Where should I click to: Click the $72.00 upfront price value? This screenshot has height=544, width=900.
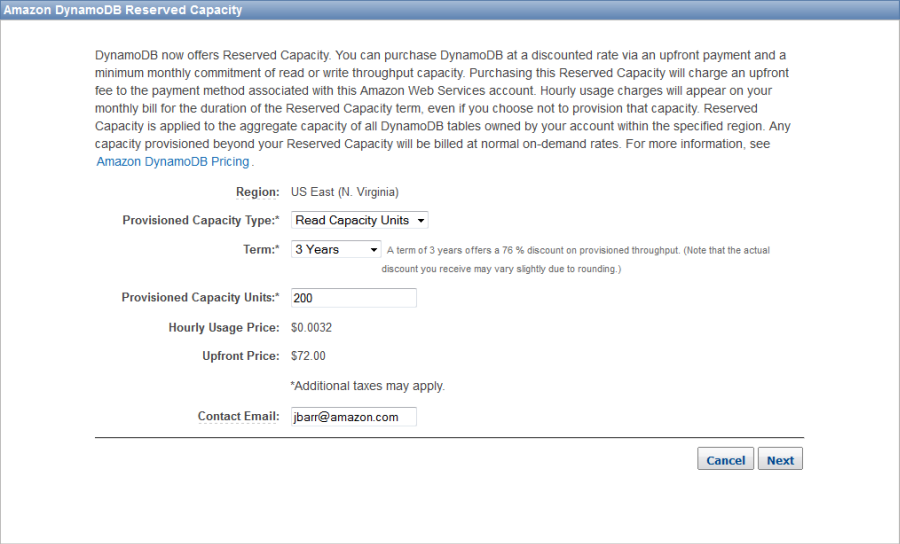[x=308, y=356]
